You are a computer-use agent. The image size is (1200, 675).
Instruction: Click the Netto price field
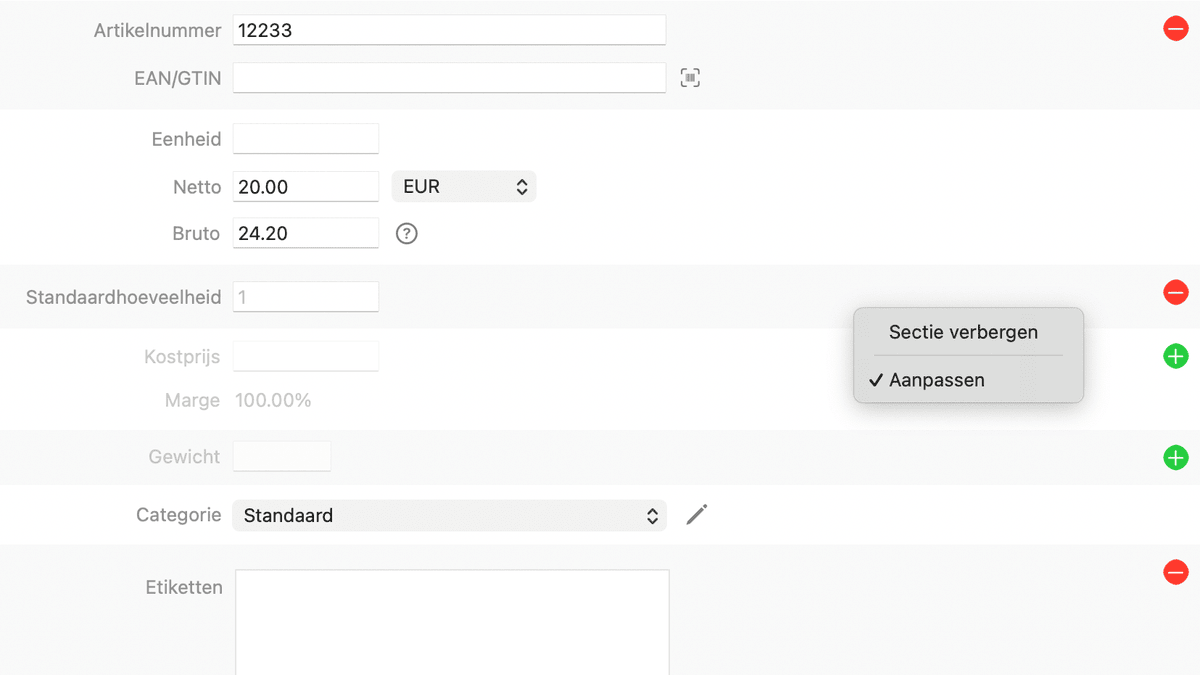point(305,187)
